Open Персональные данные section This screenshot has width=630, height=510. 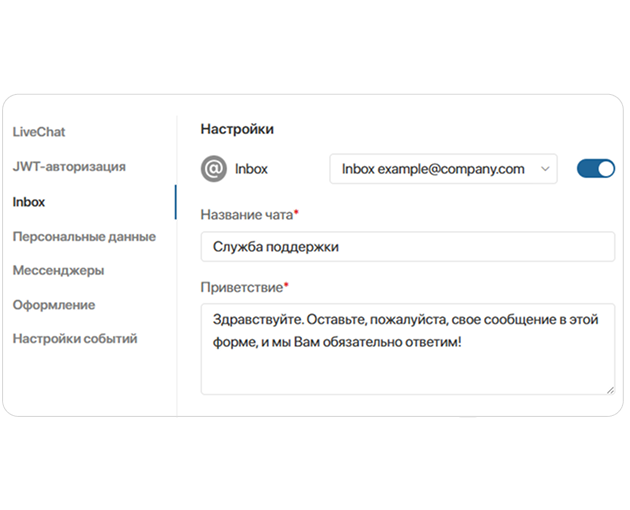pyautogui.click(x=84, y=236)
